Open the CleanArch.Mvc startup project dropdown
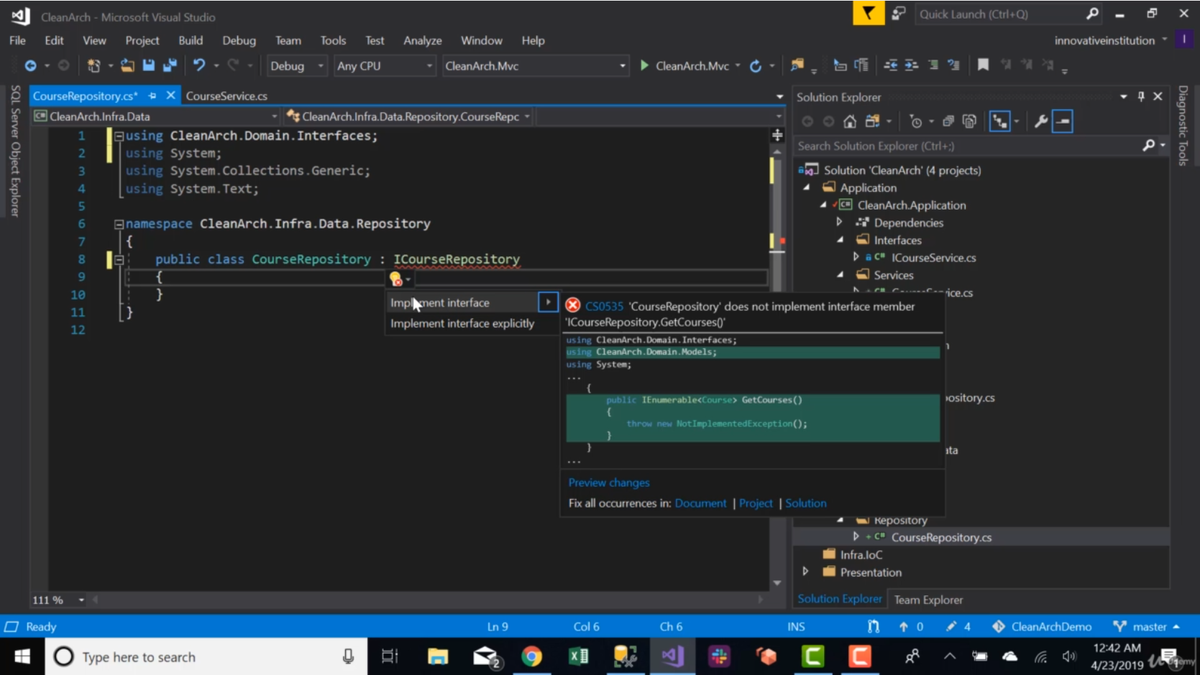The height and width of the screenshot is (675, 1200). [x=535, y=66]
